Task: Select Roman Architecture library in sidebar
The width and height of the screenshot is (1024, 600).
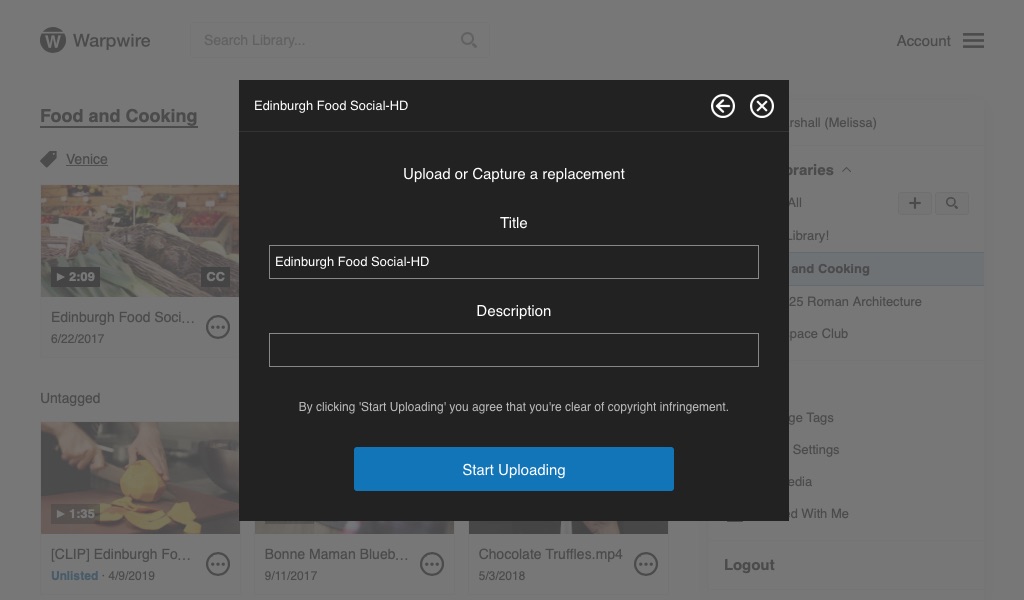Action: (854, 302)
